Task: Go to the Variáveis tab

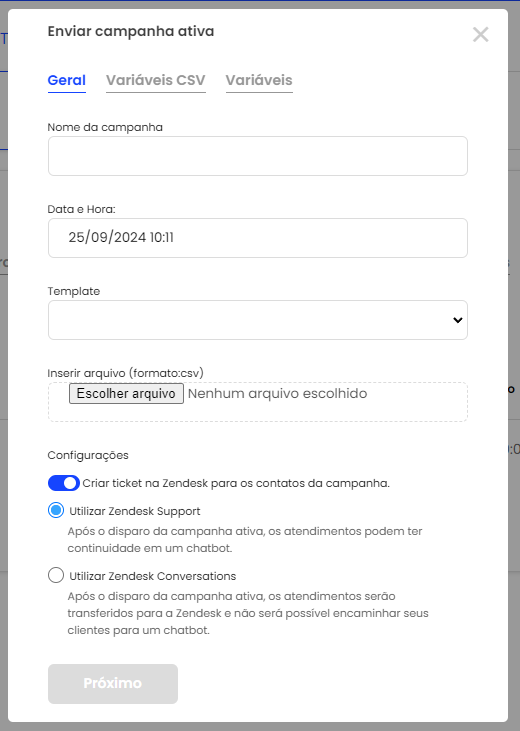Action: pyautogui.click(x=259, y=81)
